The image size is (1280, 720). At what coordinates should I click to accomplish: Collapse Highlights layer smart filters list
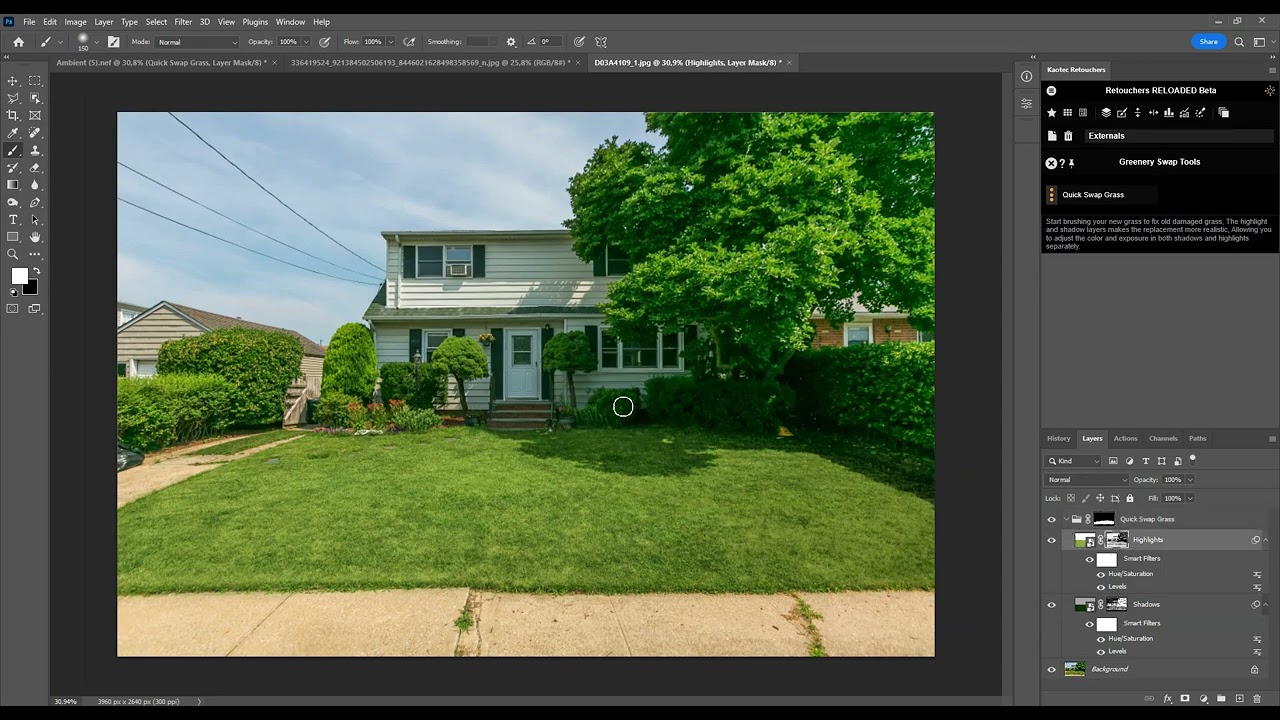click(x=1266, y=540)
